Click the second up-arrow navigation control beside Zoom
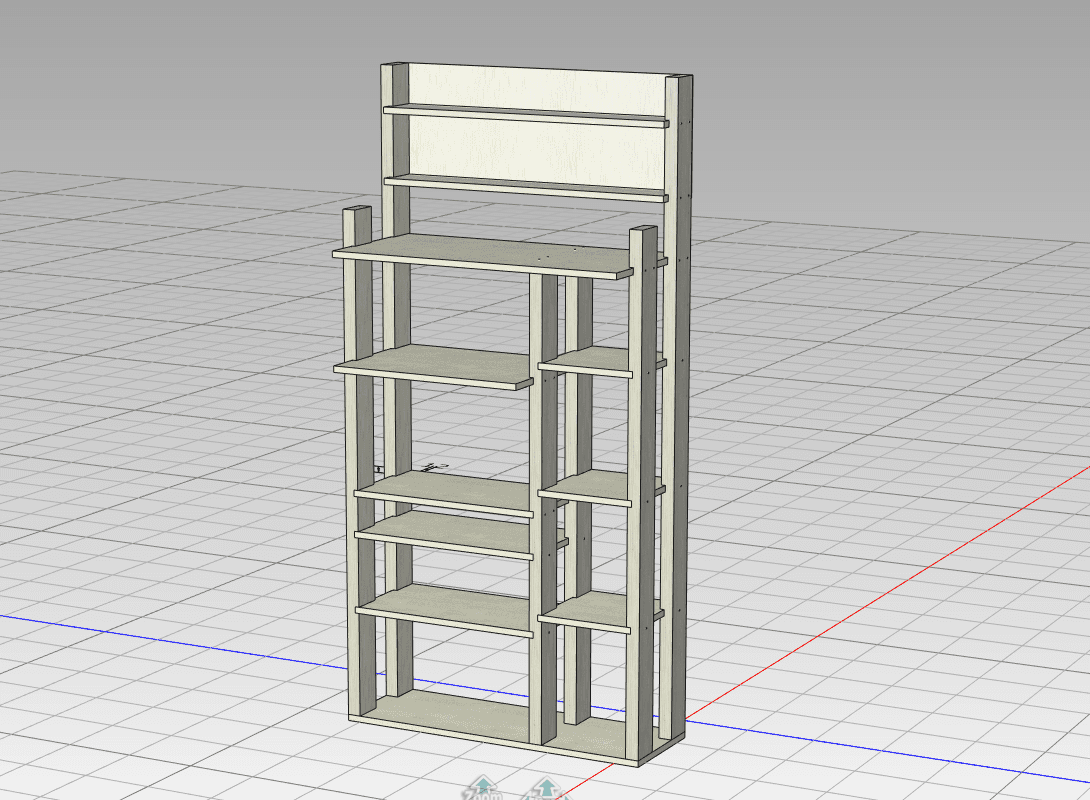This screenshot has width=1090, height=800. pyautogui.click(x=546, y=789)
